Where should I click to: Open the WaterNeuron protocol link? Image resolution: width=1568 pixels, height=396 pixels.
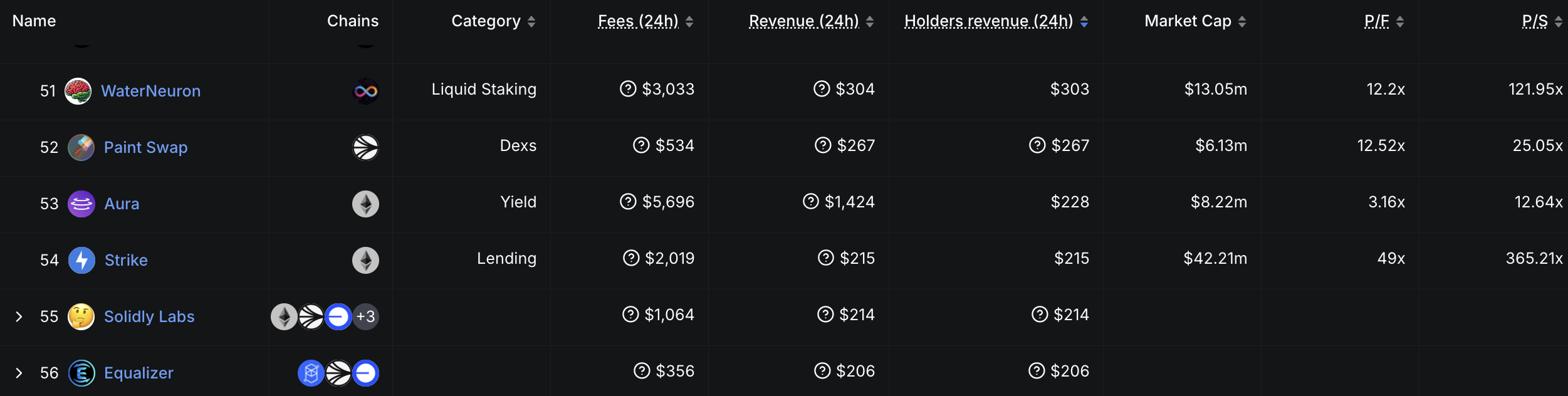pyautogui.click(x=151, y=91)
